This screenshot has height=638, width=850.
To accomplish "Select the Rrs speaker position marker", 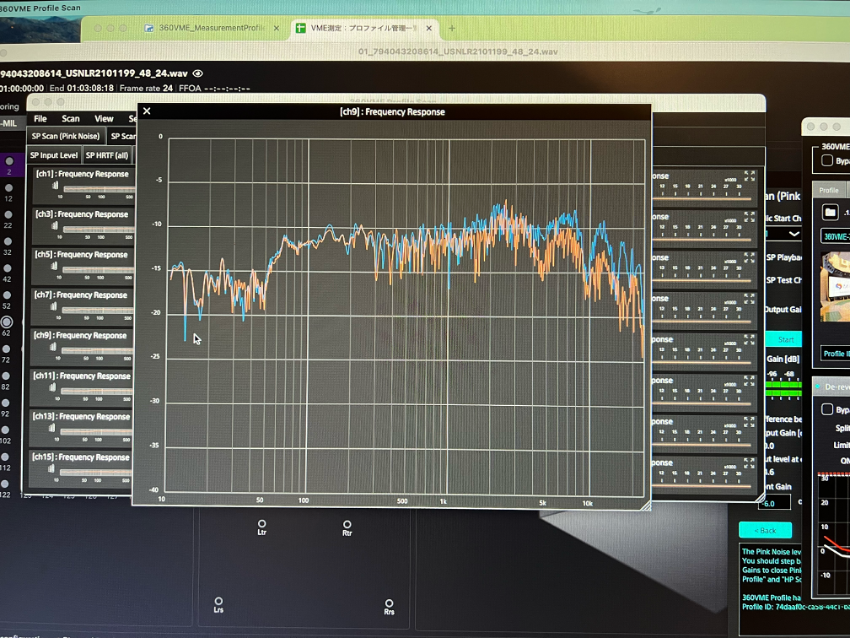I will (x=389, y=603).
